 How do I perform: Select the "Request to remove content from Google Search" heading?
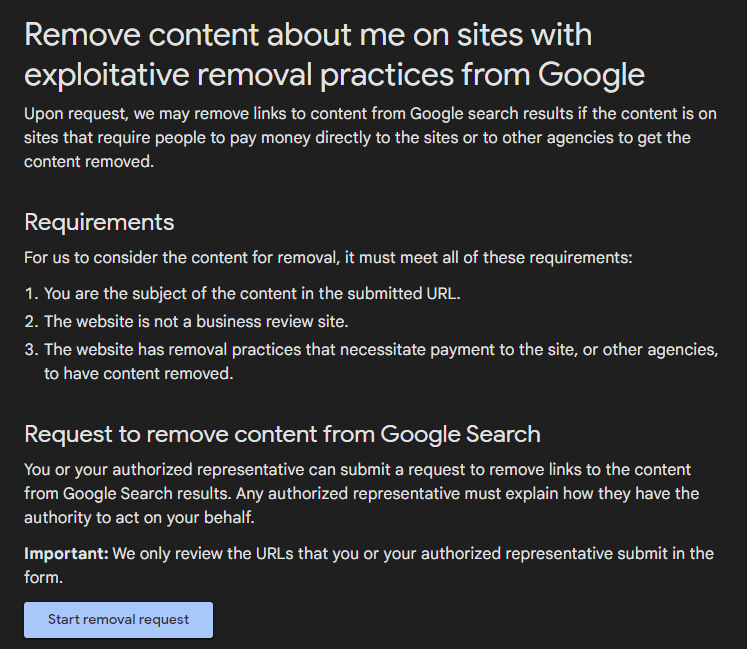point(282,433)
